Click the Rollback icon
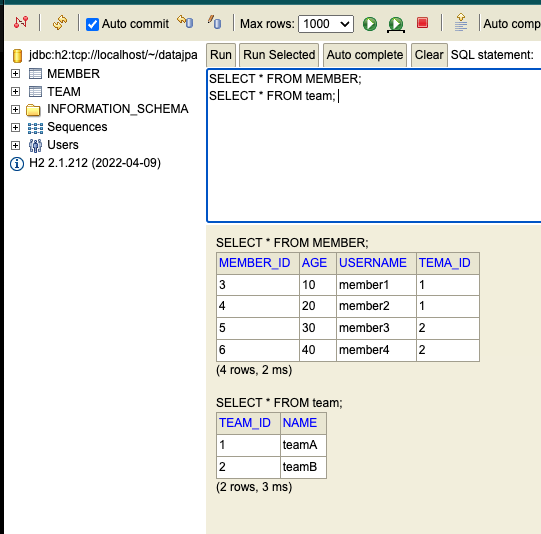The width and height of the screenshot is (541, 534). tap(185, 22)
